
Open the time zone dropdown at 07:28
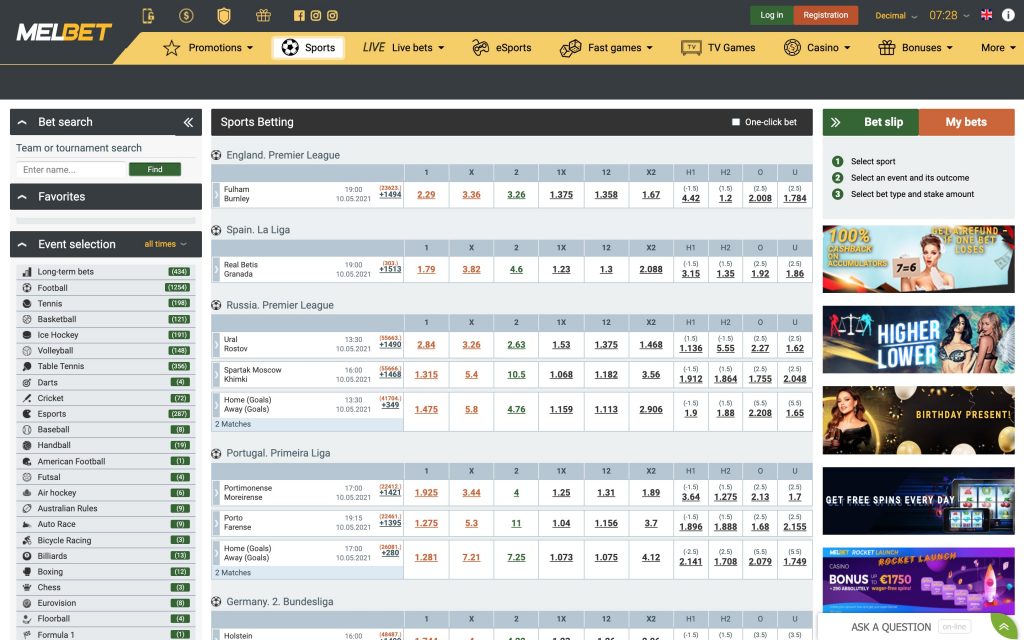(949, 15)
